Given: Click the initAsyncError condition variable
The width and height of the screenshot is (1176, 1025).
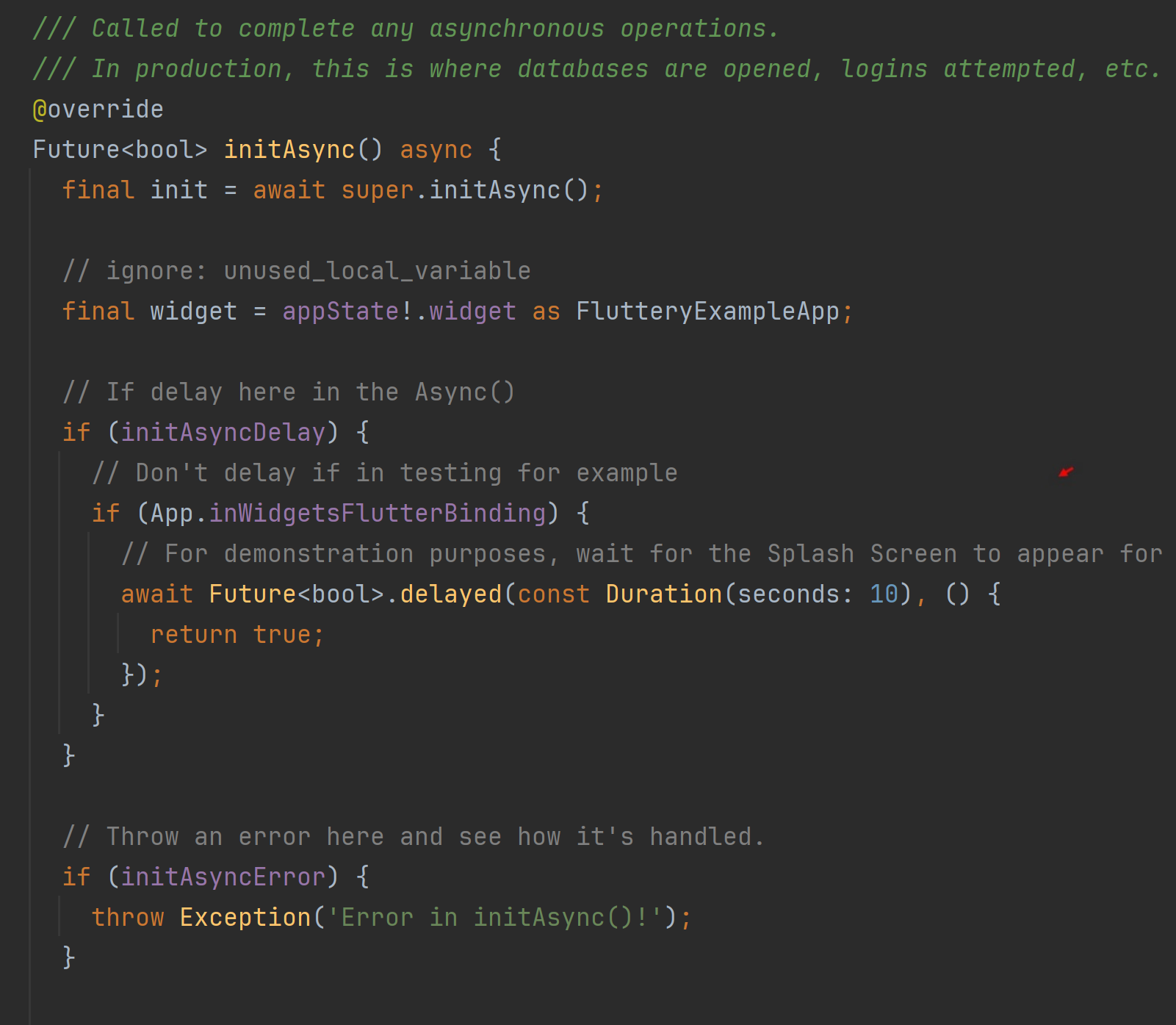Looking at the screenshot, I should pyautogui.click(x=223, y=877).
